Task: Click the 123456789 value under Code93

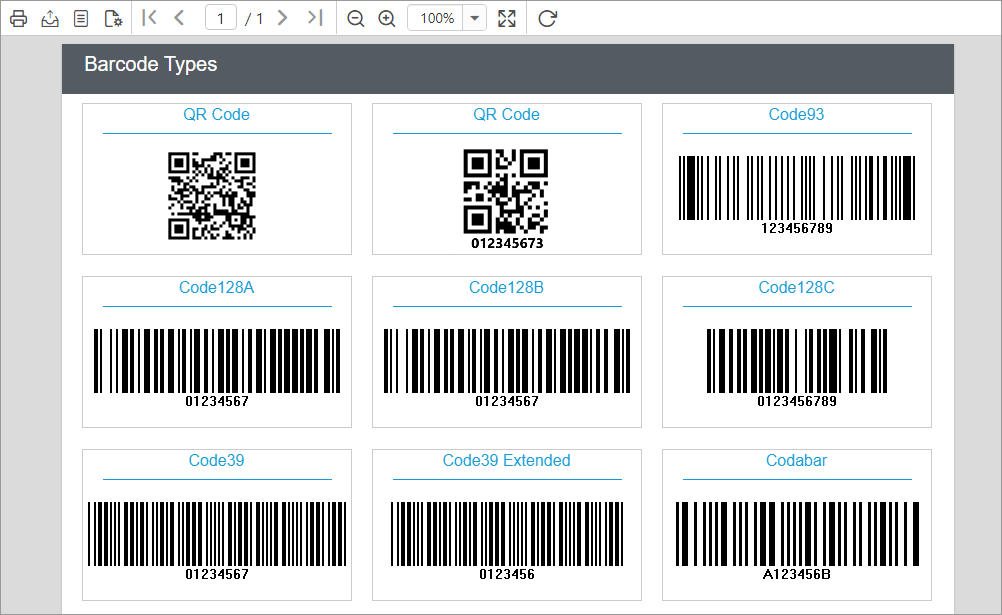Action: coord(797,228)
